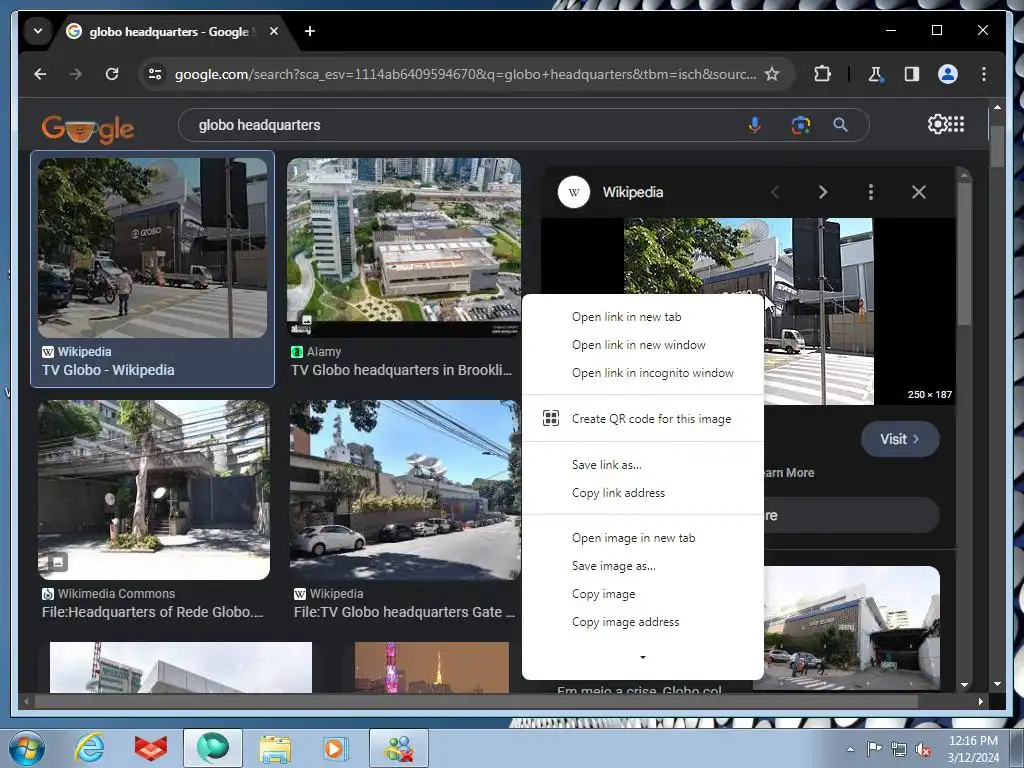Click the forward navigation arrow
1024x768 pixels.
(x=76, y=74)
